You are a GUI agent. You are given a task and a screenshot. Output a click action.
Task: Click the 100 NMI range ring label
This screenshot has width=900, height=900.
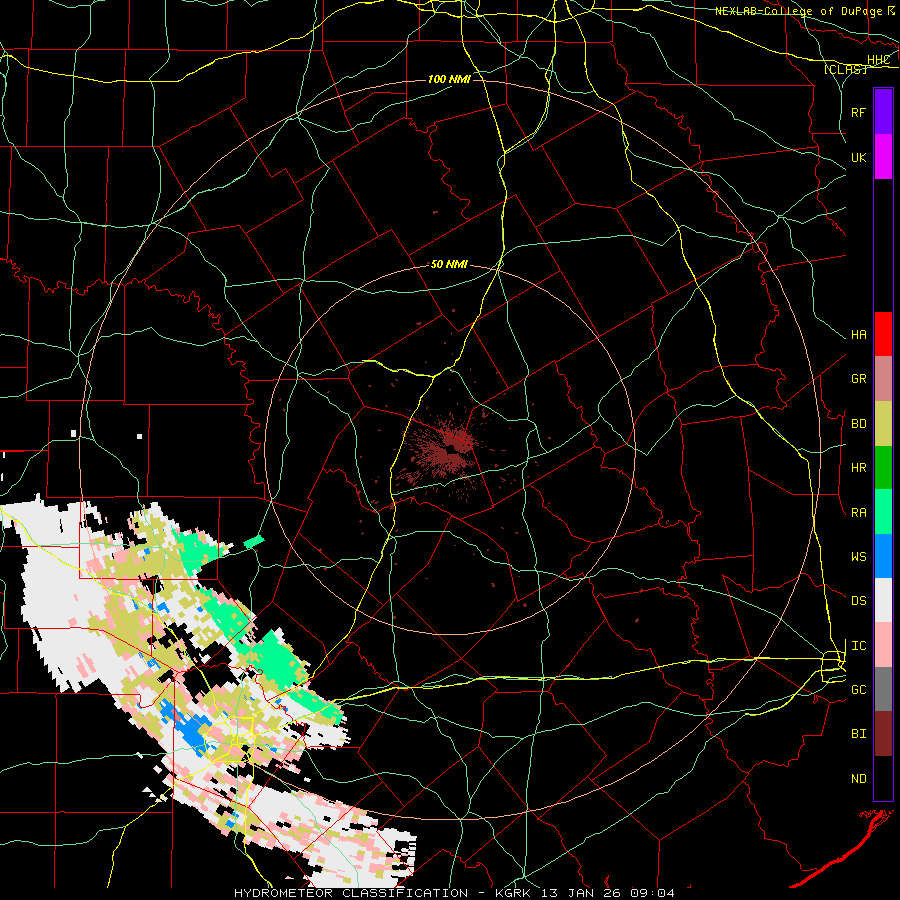click(449, 79)
